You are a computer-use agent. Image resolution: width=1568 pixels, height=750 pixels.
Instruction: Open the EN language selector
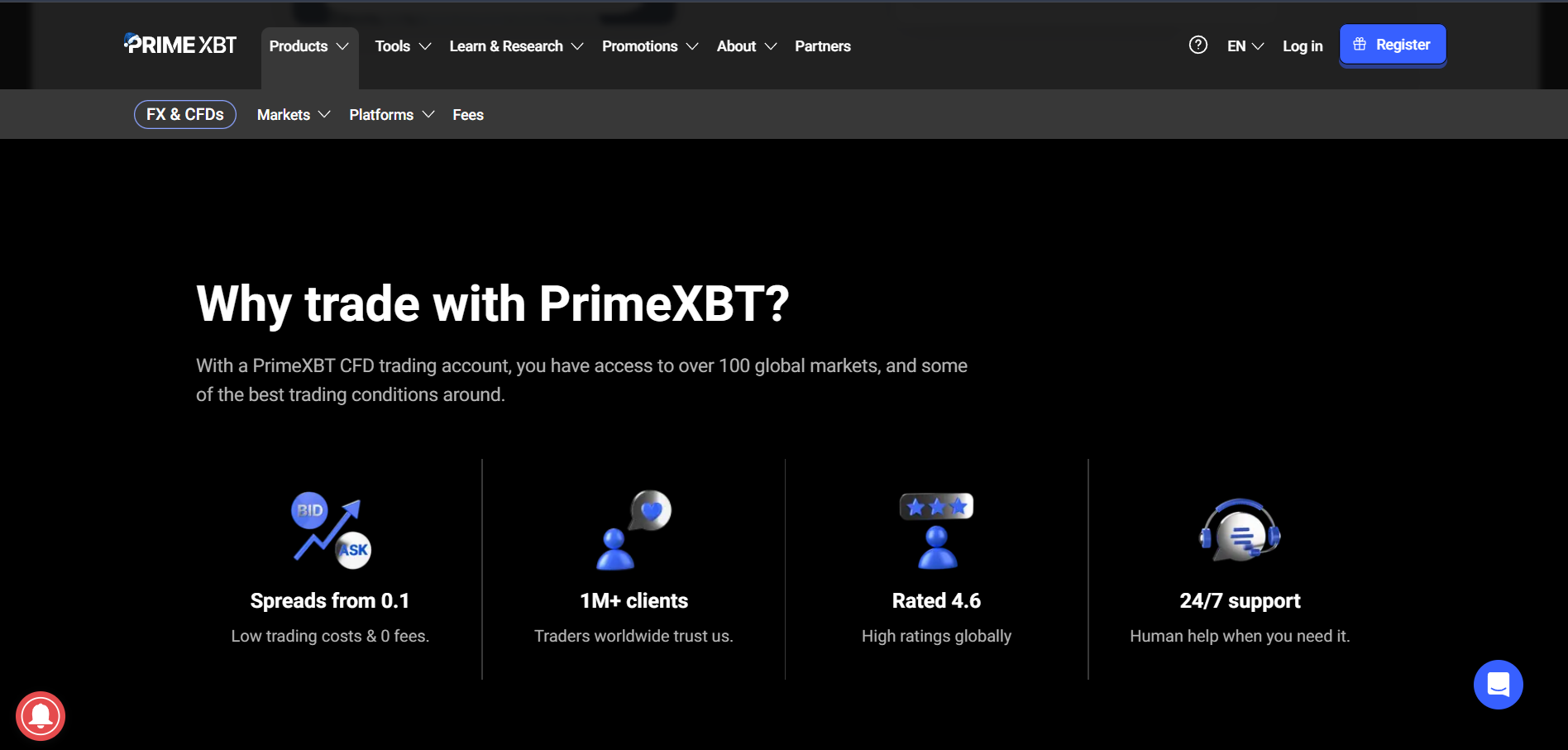(x=1245, y=46)
